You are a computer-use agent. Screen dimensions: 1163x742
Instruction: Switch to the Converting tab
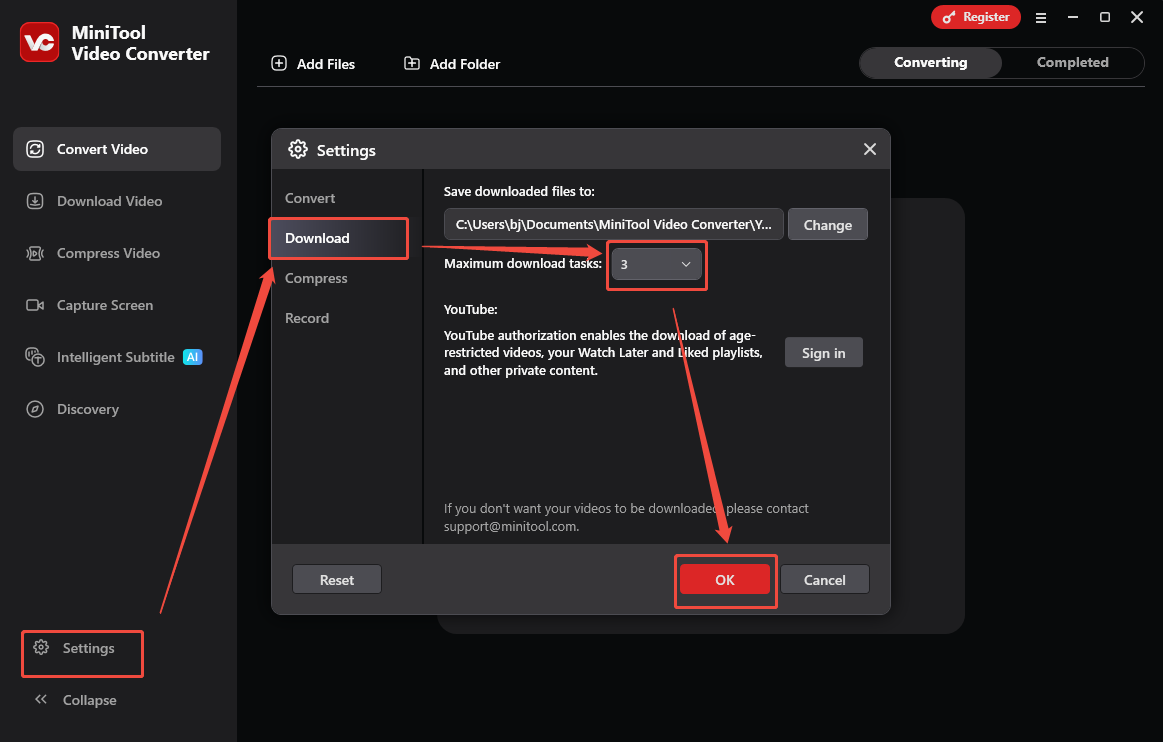coord(929,62)
